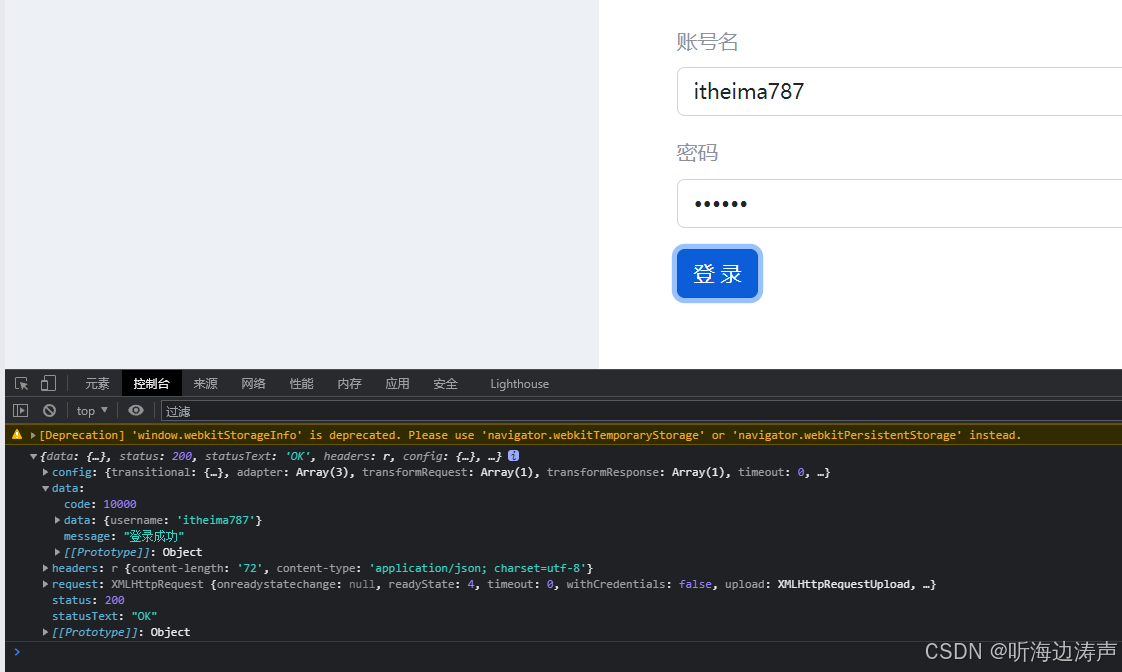Screen dimensions: 1122x672
Task: Click the 密码 label
Action: tap(697, 152)
